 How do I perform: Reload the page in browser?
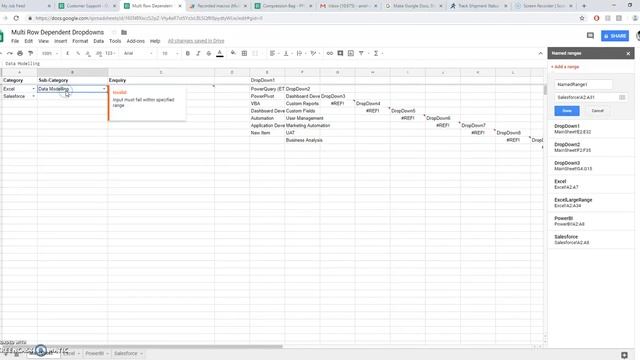[x=16, y=18]
